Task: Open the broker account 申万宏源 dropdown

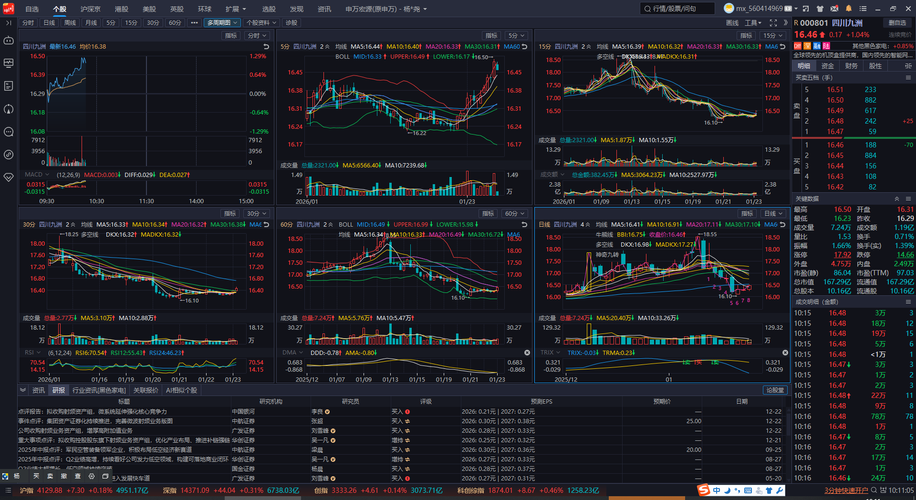Action: (x=386, y=9)
